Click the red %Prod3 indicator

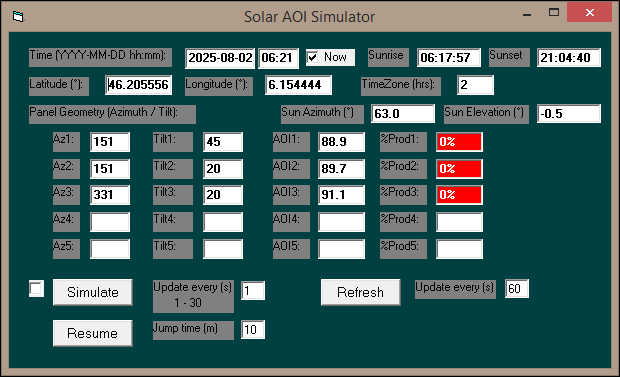click(x=459, y=195)
